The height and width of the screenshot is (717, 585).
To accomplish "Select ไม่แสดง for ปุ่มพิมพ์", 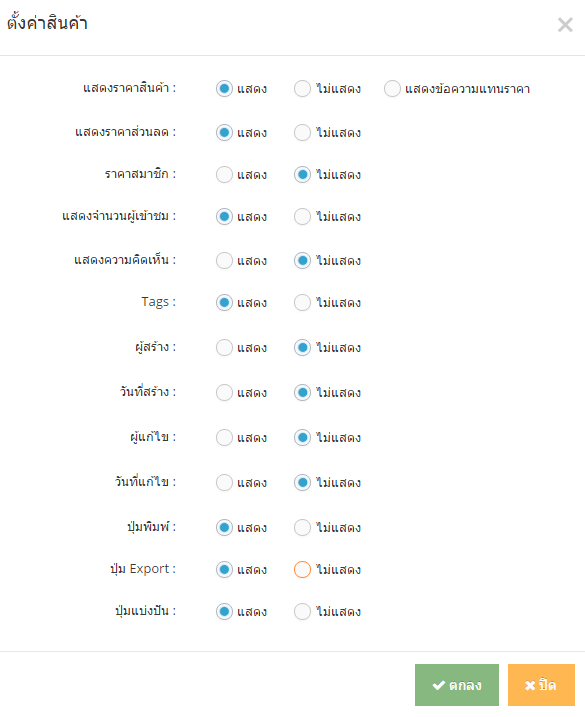I will tap(302, 528).
